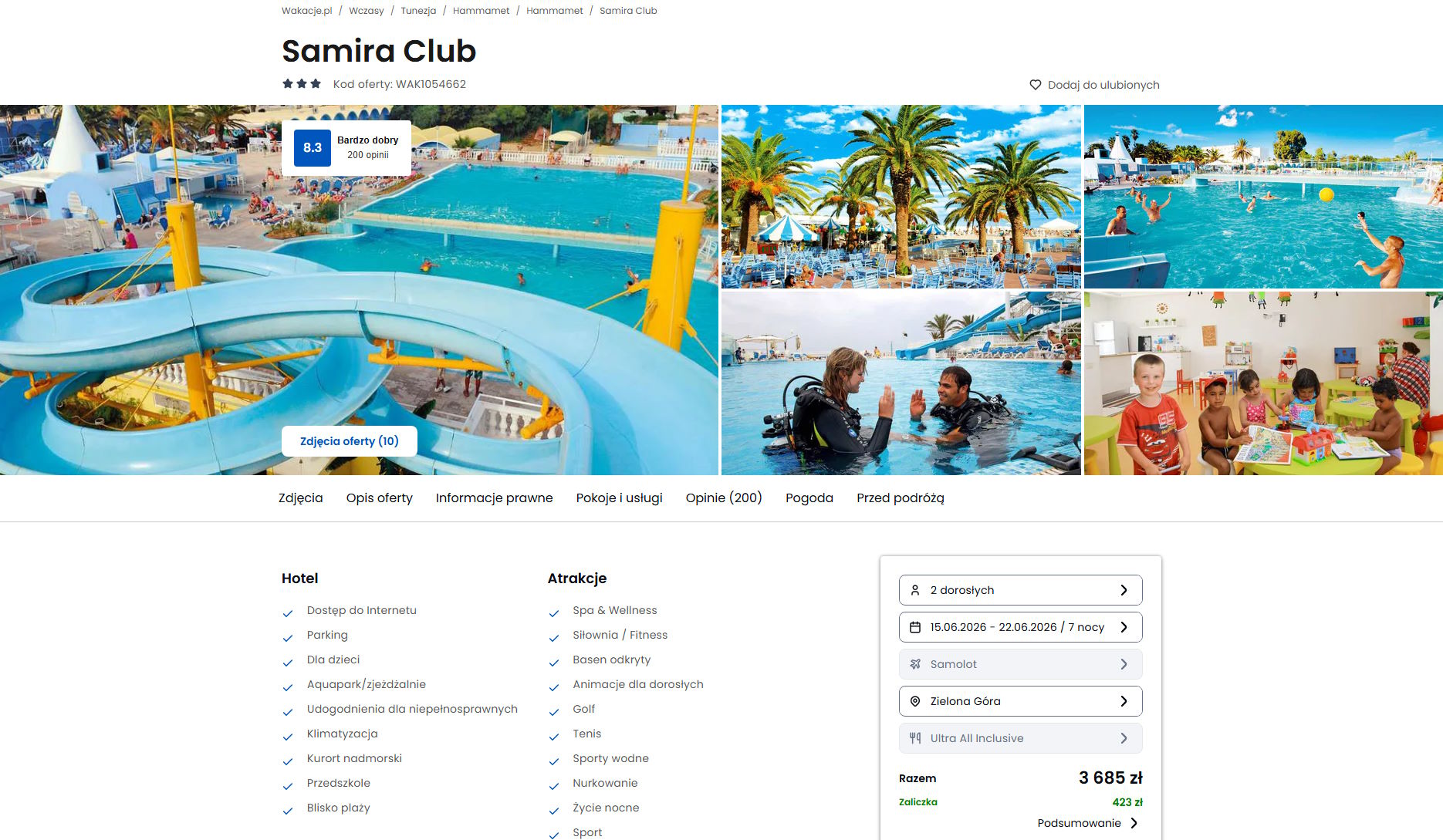Viewport: 1443px width, 840px height.
Task: Expand the 2 dorosłych guests selector
Action: (1020, 590)
